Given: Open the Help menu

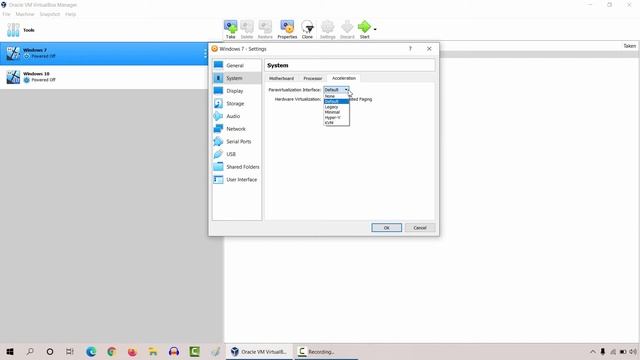Looking at the screenshot, I should pyautogui.click(x=70, y=14).
